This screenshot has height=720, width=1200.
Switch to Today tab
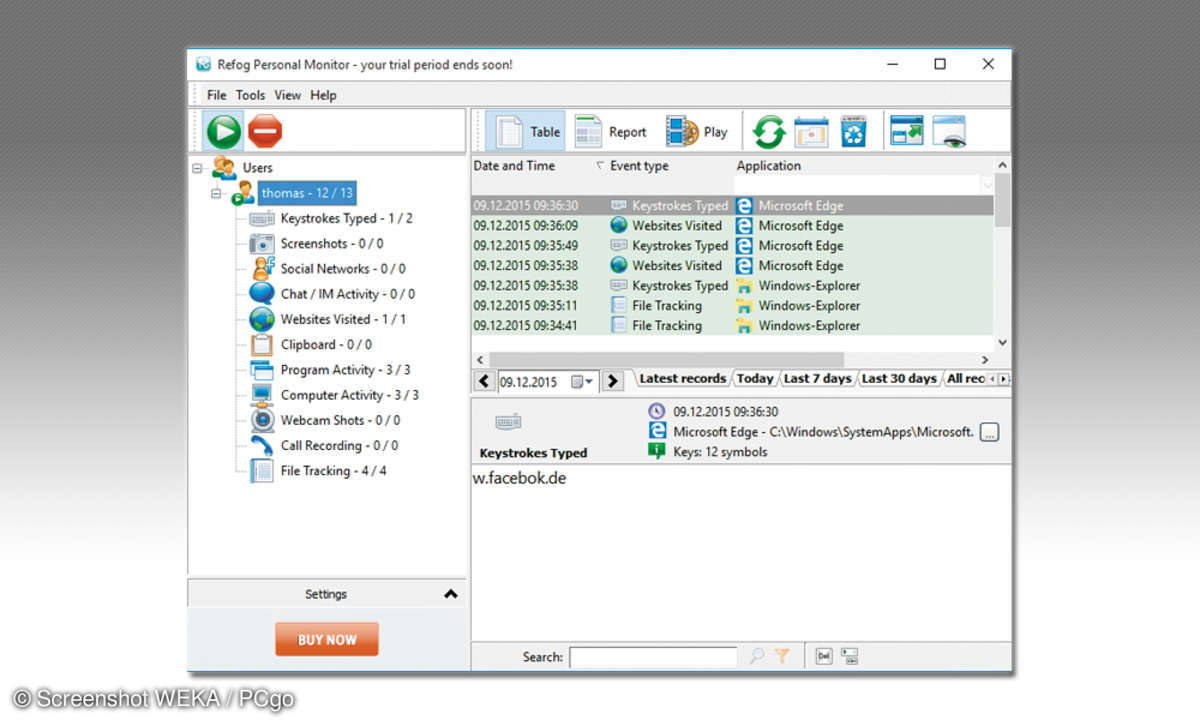[755, 379]
